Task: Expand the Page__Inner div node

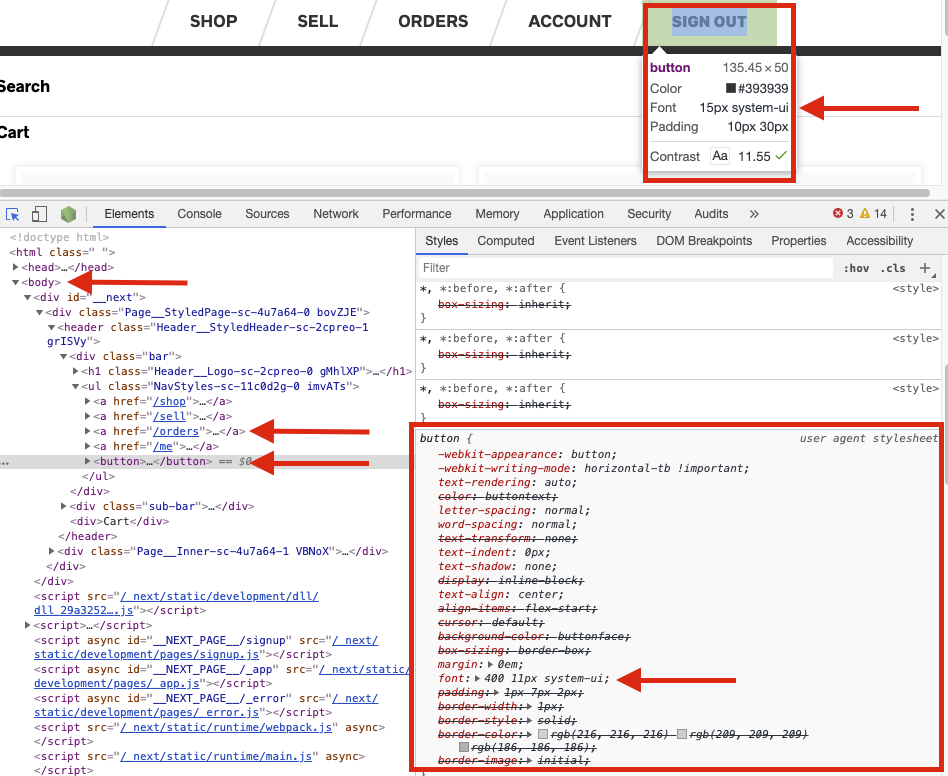Action: 51,551
